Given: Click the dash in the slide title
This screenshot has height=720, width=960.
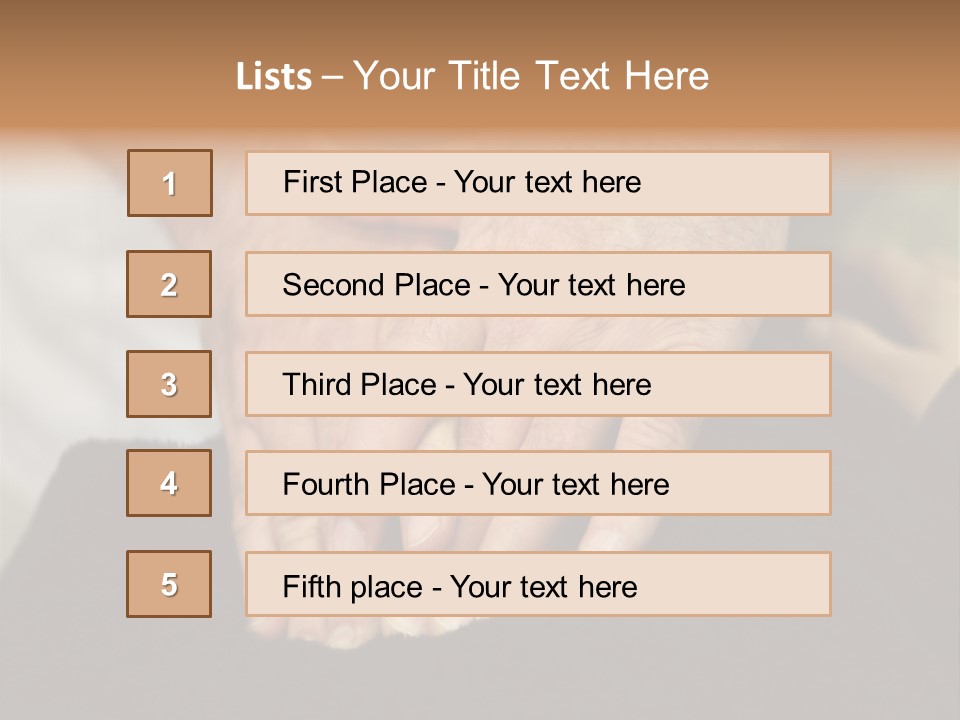Looking at the screenshot, I should coord(332,77).
